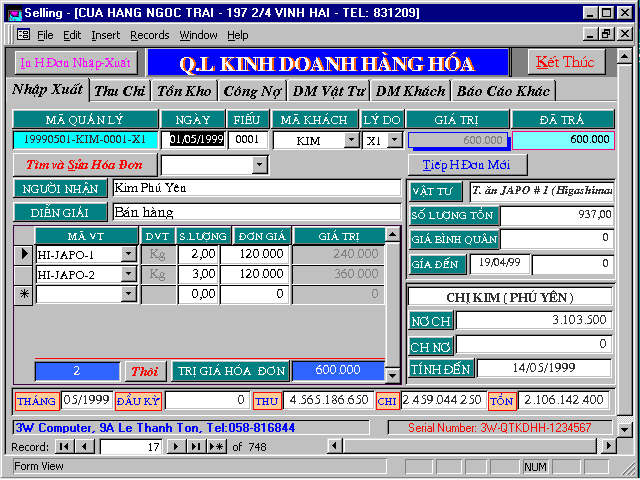This screenshot has height=480, width=640.
Task: Switch to the DM Vật Tư tab
Action: point(329,91)
